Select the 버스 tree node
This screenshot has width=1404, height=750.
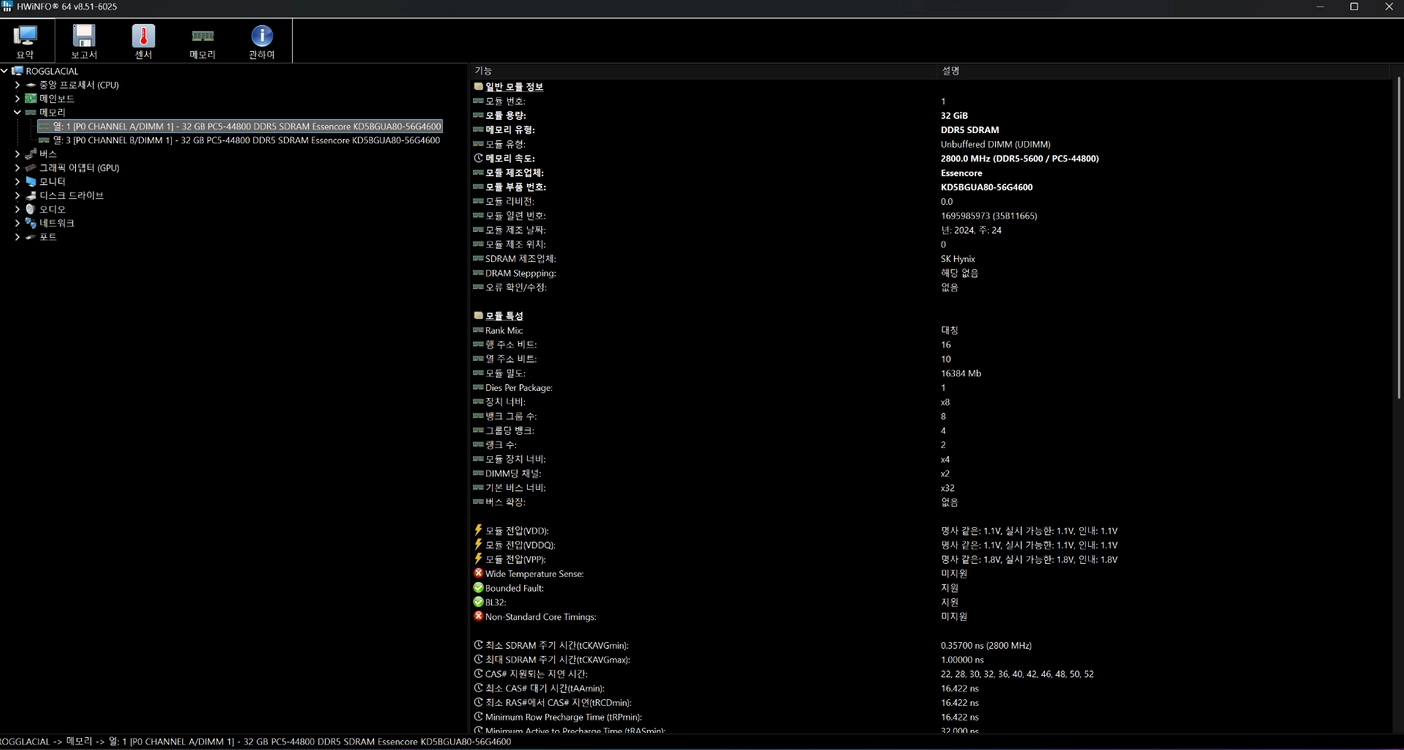coord(48,154)
